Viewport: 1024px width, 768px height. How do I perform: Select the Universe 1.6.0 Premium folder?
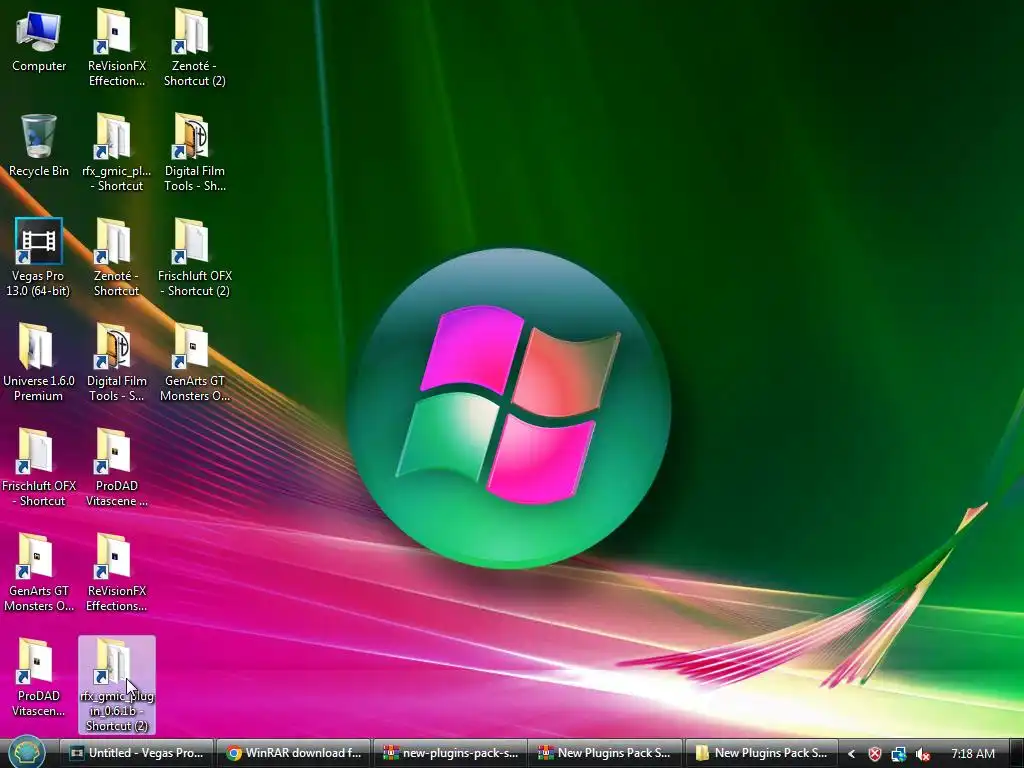[x=39, y=362]
